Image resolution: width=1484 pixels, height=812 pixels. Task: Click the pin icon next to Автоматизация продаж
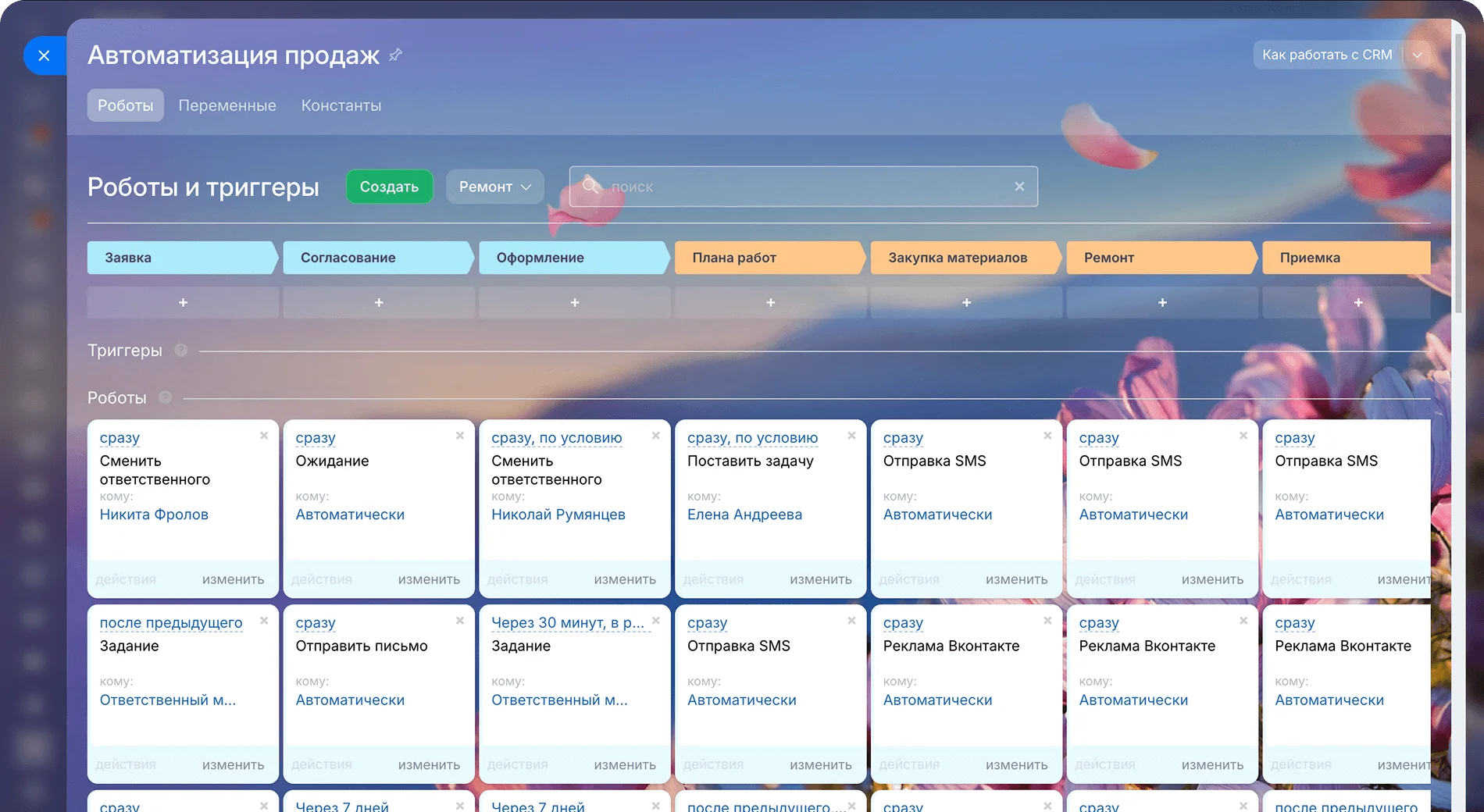395,55
